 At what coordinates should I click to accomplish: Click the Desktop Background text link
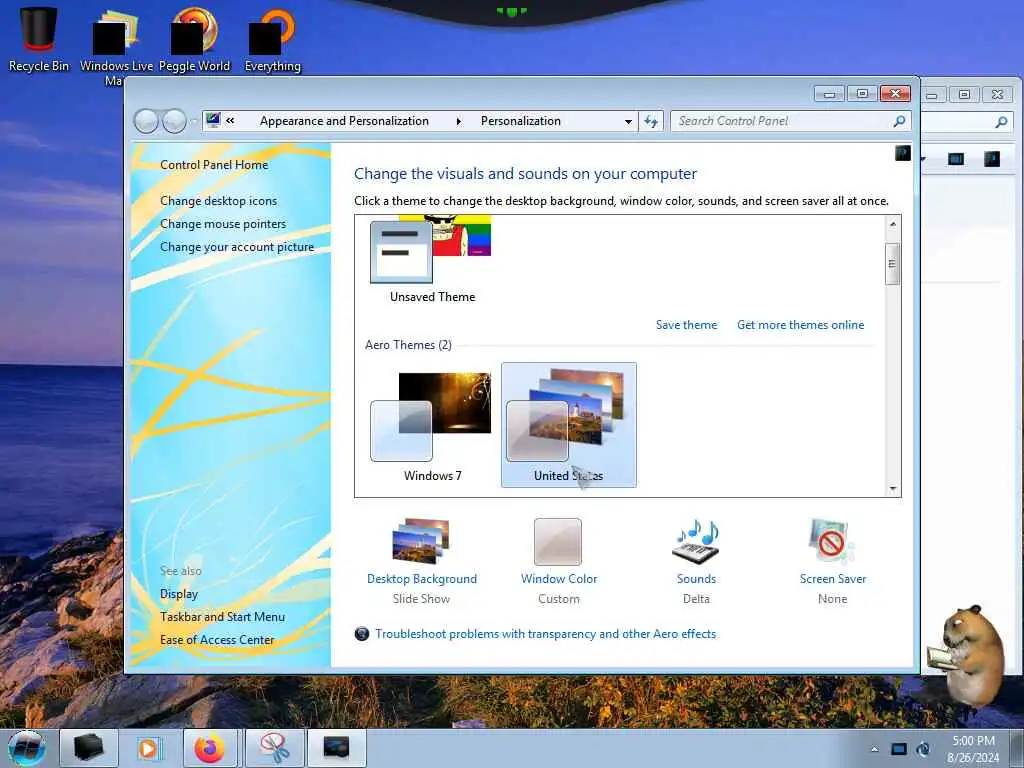(x=422, y=579)
